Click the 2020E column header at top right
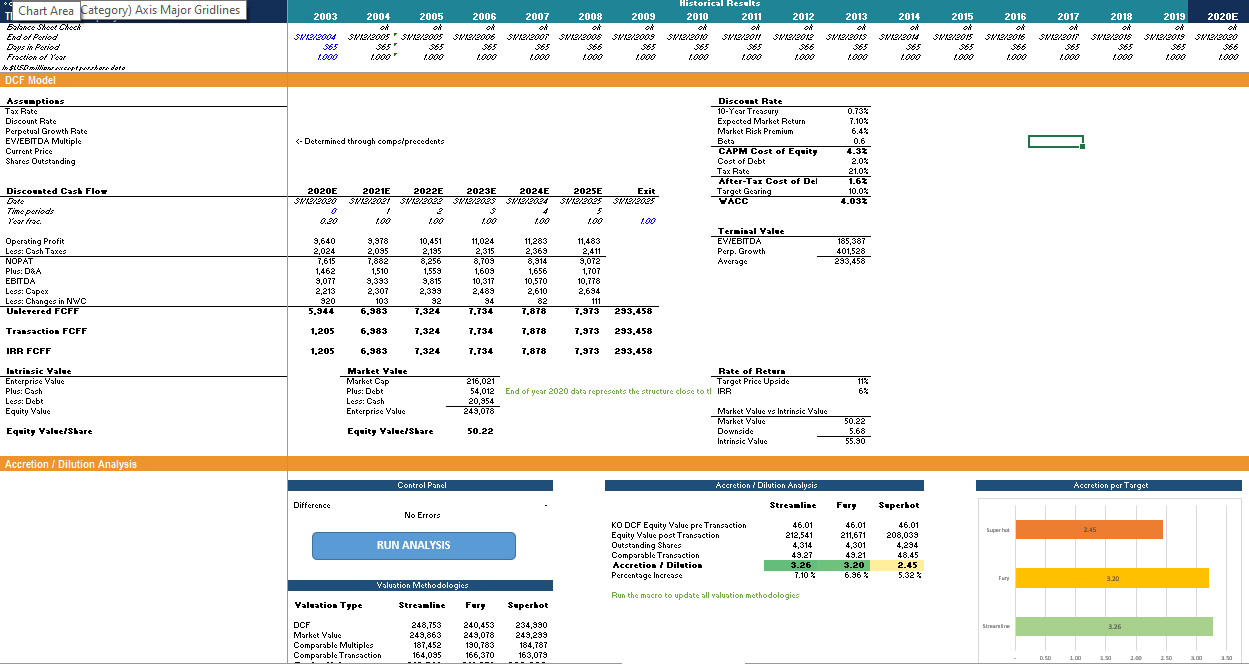This screenshot has width=1249, height=664. (x=1222, y=17)
